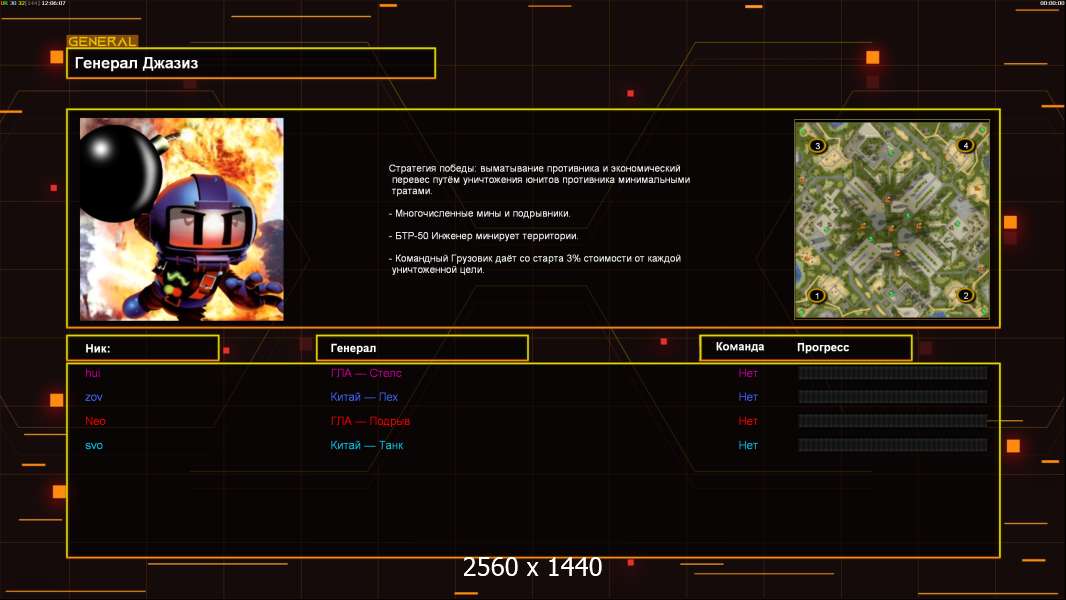Click the 'Генерал Джазиз' title field
This screenshot has width=1066, height=600.
tap(250, 63)
